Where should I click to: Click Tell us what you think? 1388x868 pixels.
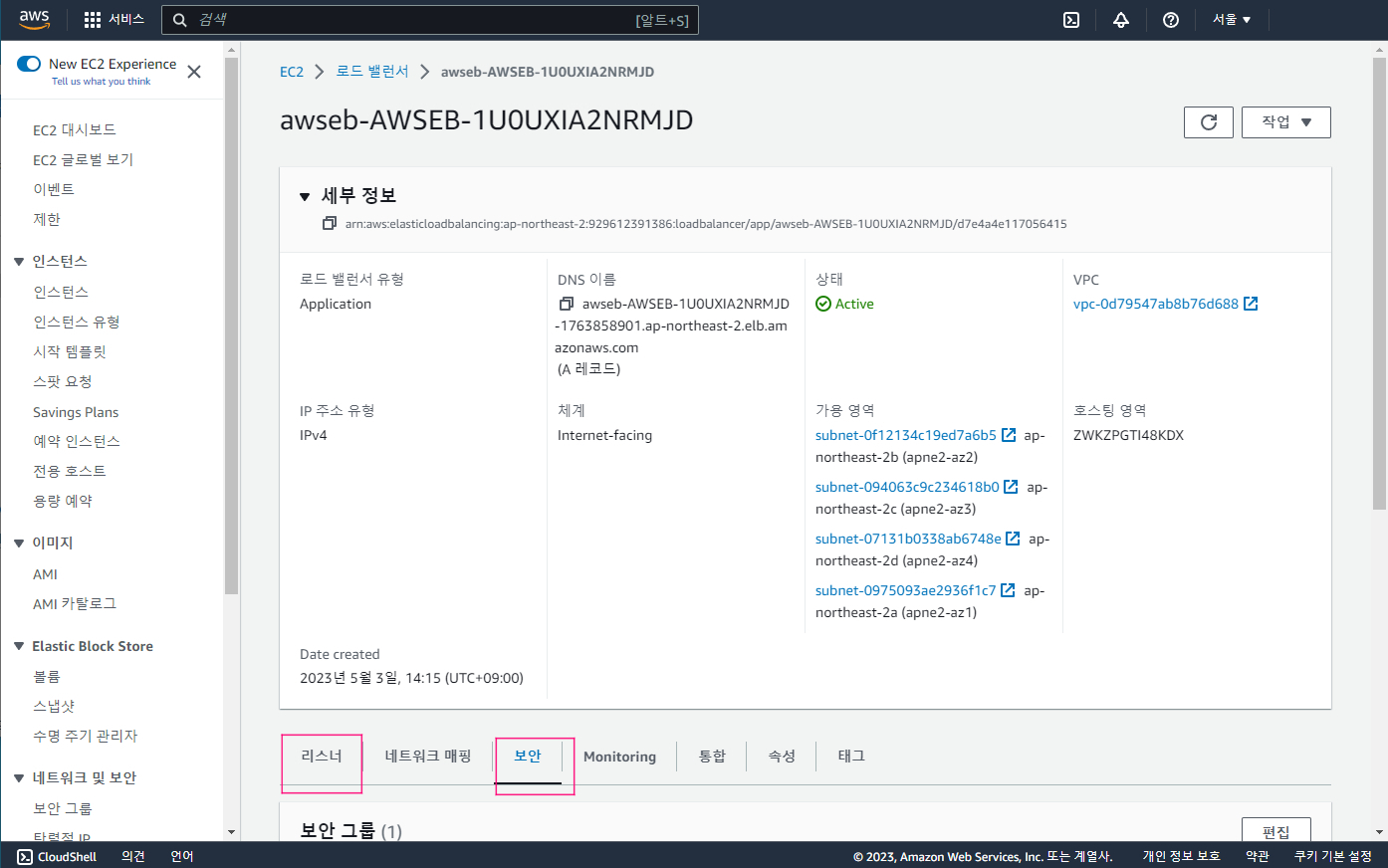pos(102,82)
